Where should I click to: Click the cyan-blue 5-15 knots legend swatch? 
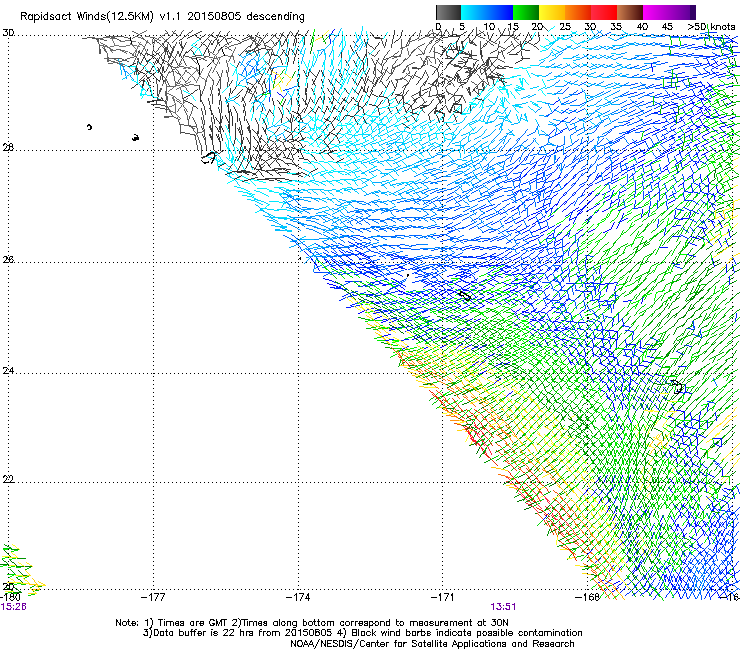[x=487, y=12]
